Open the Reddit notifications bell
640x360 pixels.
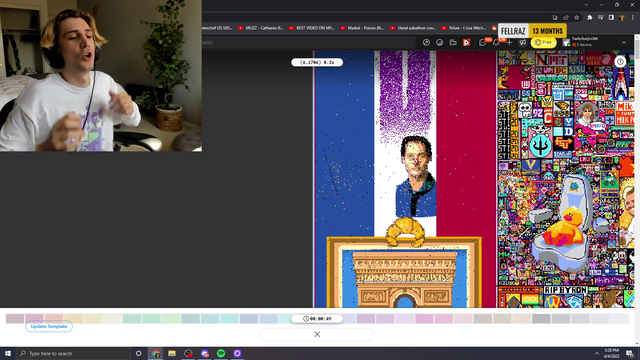(496, 42)
